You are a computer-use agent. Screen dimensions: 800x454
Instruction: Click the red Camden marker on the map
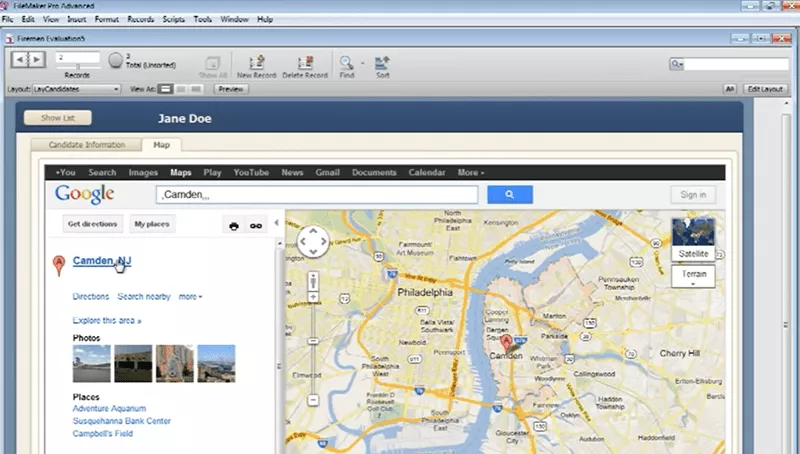coord(506,342)
